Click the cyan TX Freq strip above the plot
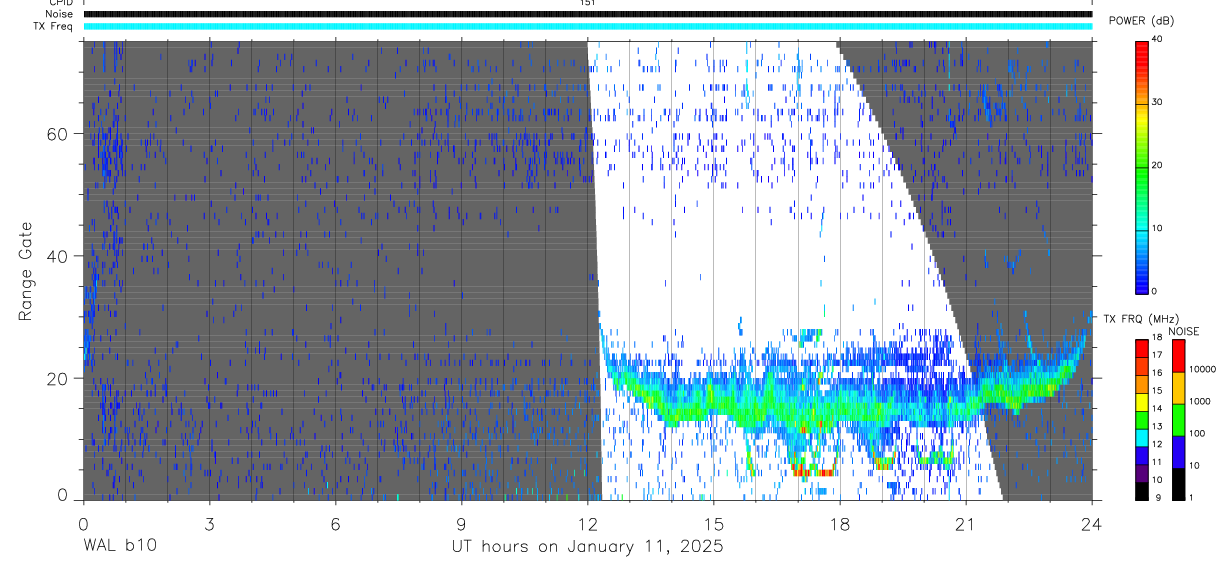1228x567 pixels. pos(588,26)
